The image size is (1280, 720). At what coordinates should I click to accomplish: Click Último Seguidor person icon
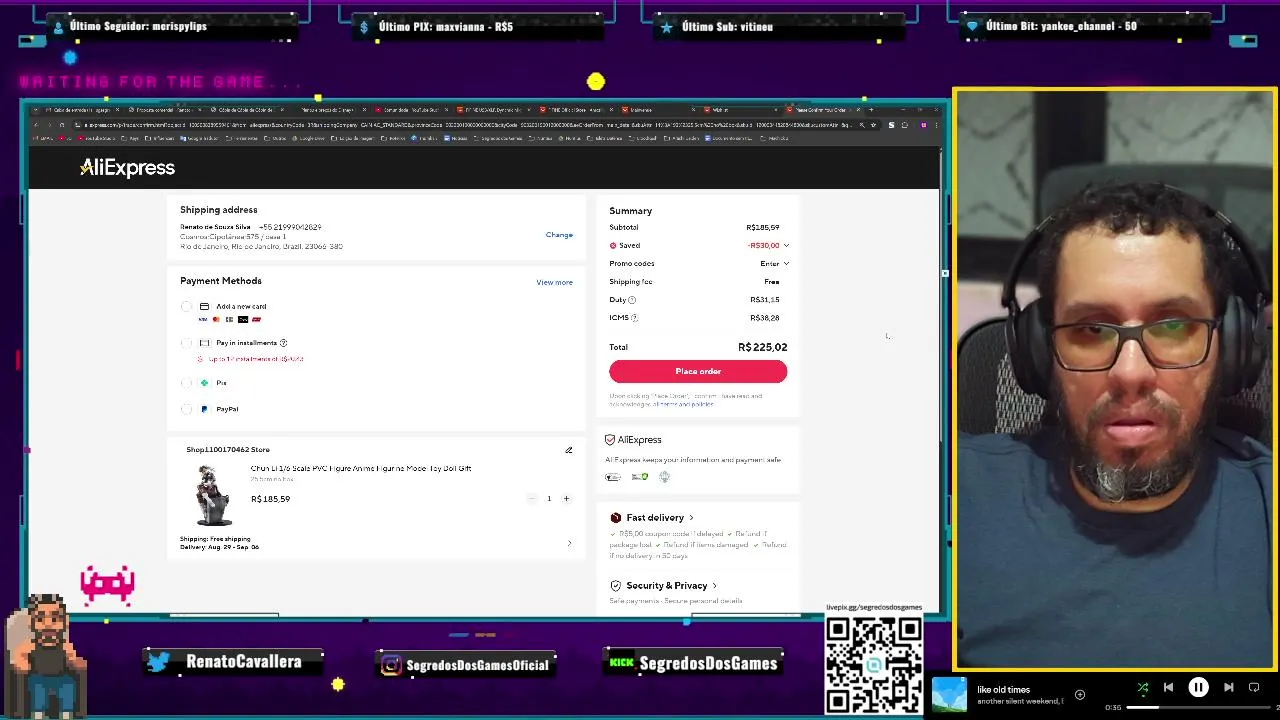[58, 27]
